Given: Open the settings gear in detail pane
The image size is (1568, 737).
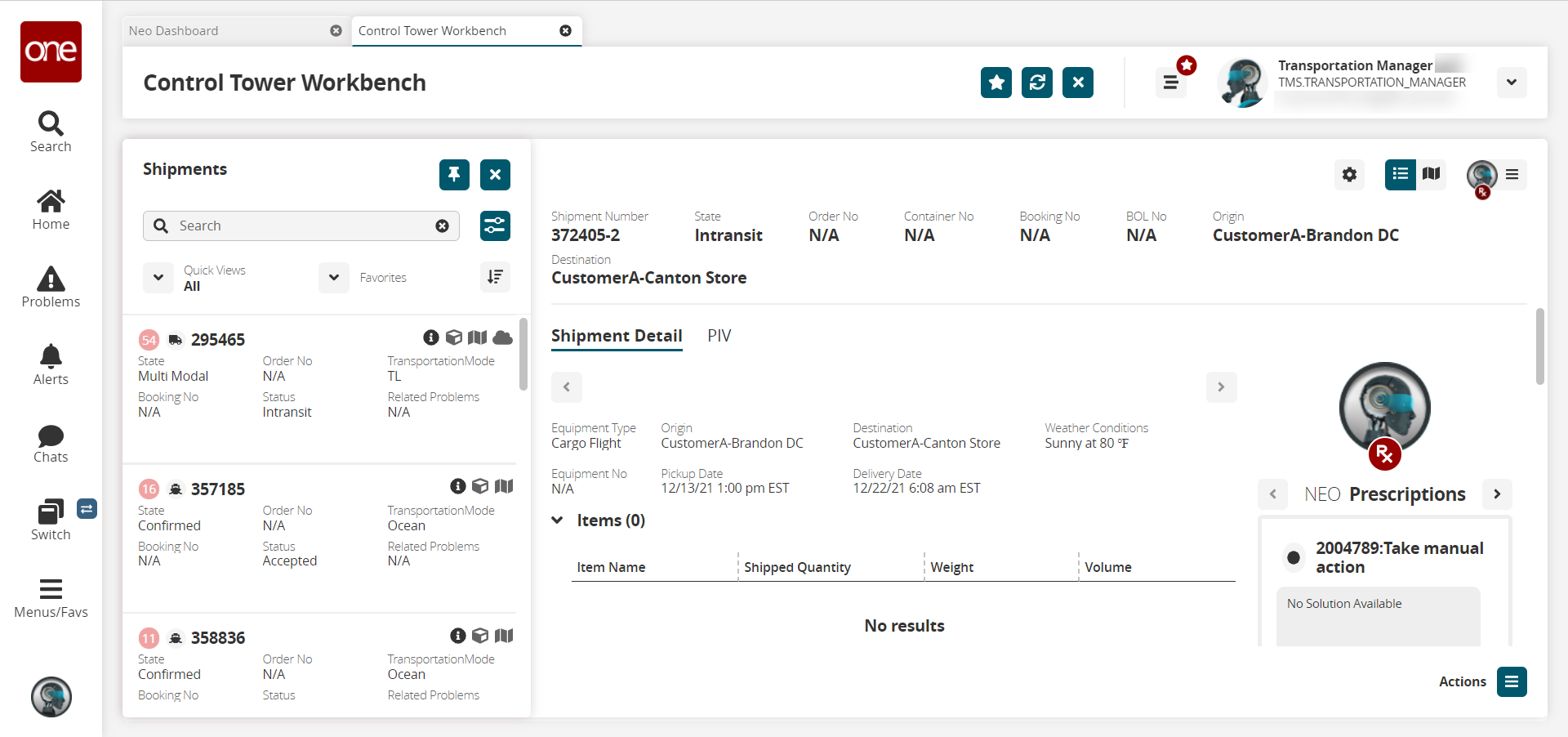Looking at the screenshot, I should point(1349,174).
